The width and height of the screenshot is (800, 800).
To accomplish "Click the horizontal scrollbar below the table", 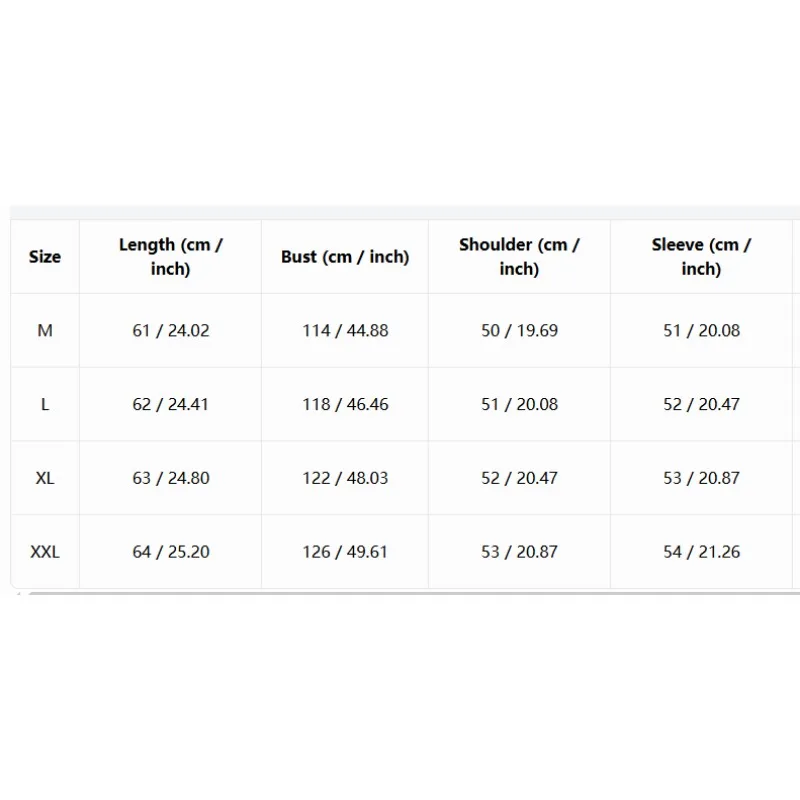I will tap(414, 593).
